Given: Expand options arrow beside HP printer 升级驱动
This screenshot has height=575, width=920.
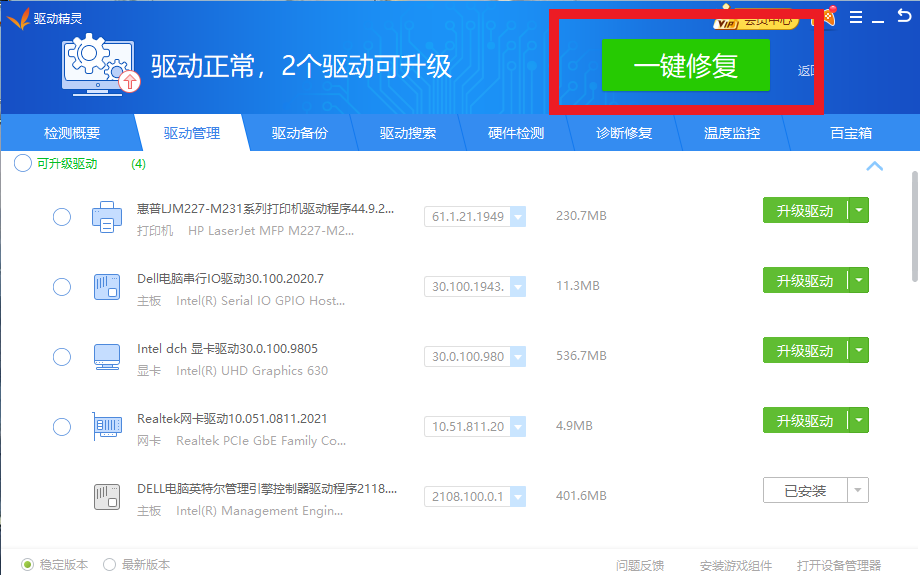Looking at the screenshot, I should coord(858,210).
